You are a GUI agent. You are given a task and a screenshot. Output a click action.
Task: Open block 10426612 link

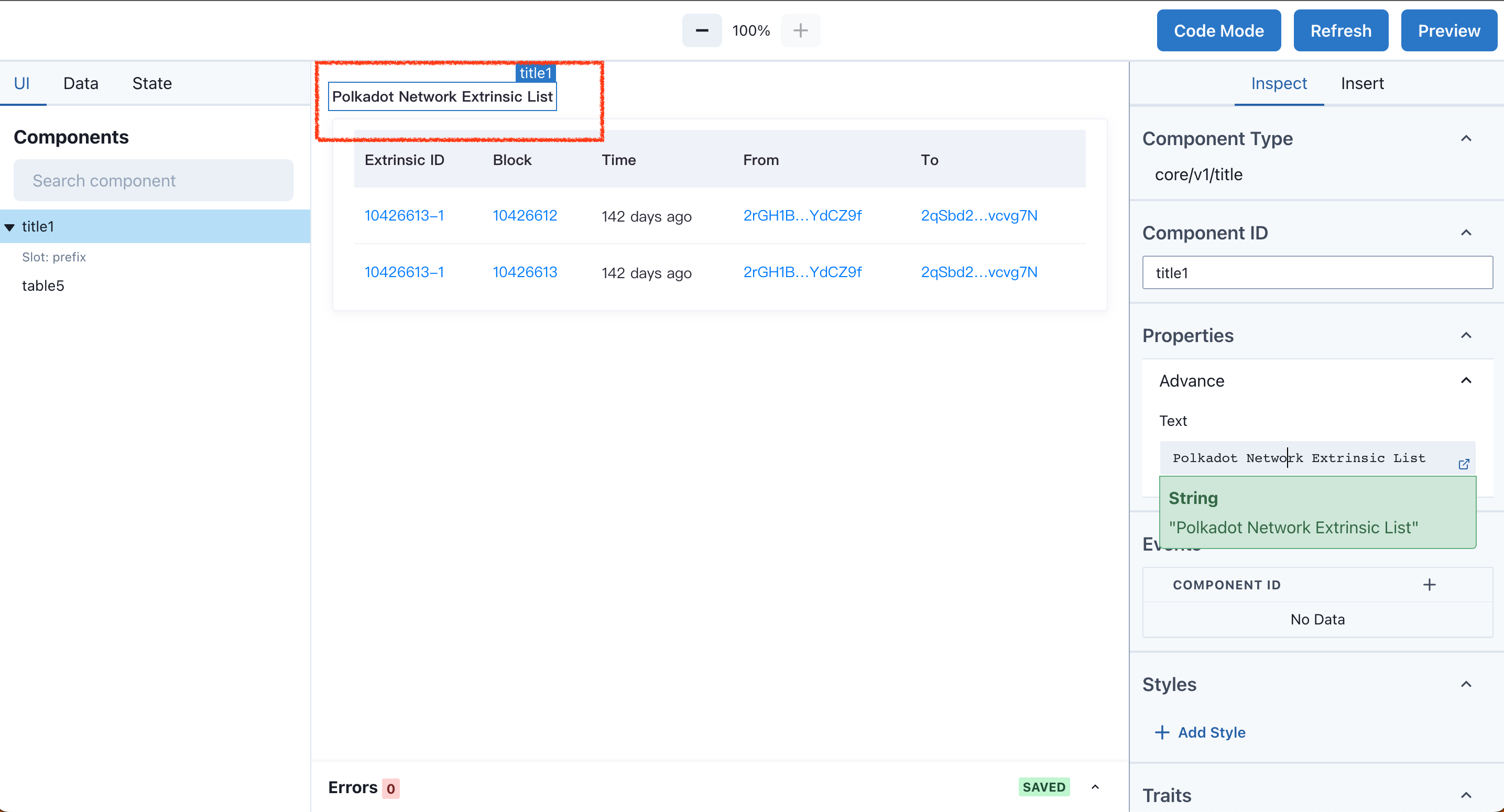(x=525, y=215)
